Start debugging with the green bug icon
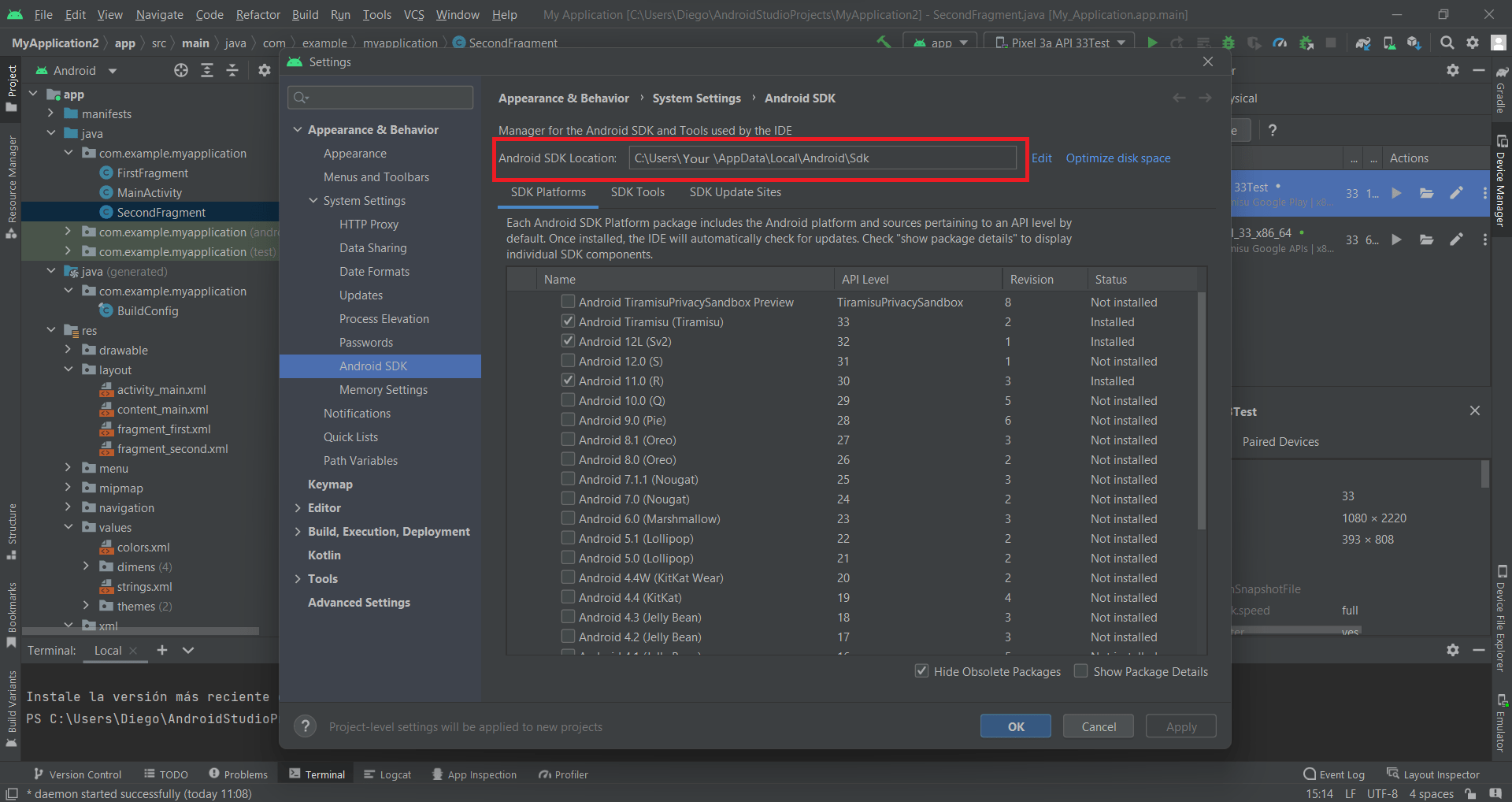 [1228, 43]
